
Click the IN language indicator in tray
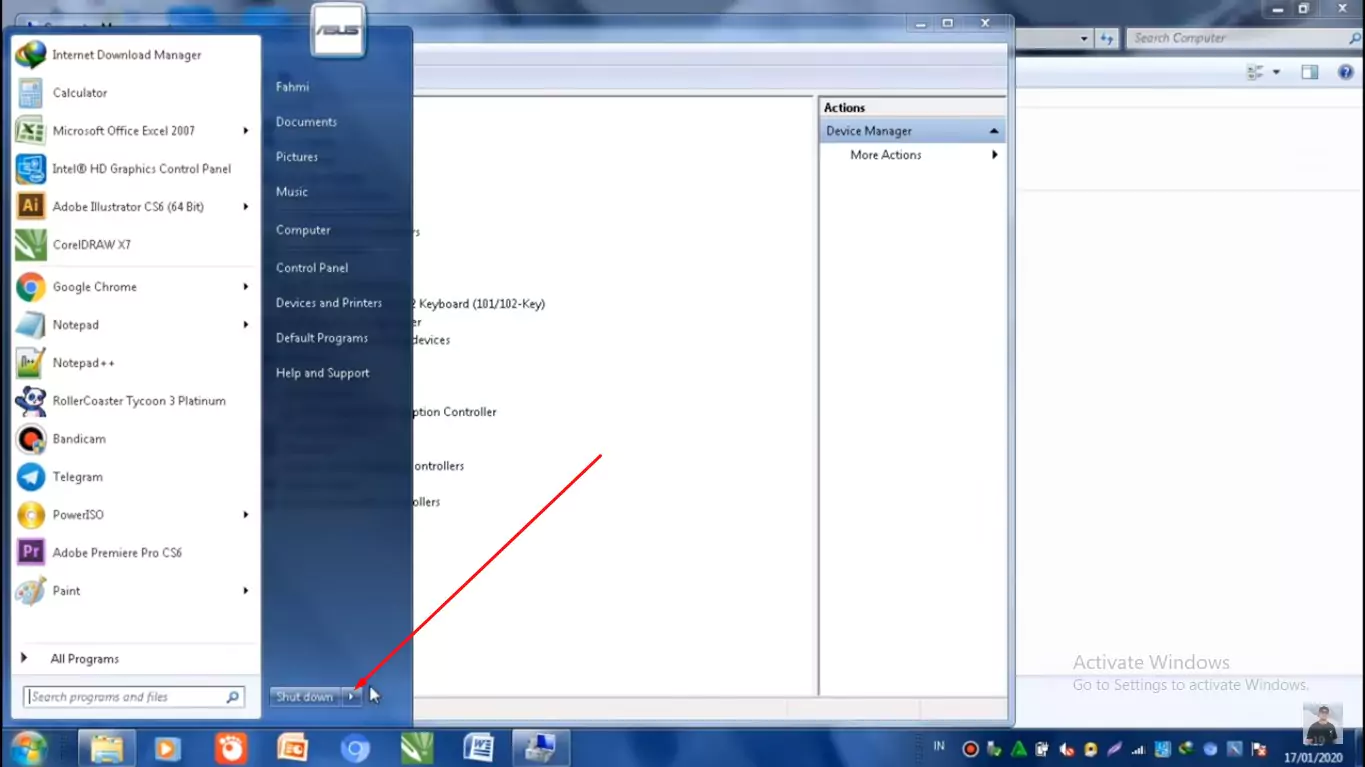pos(939,746)
